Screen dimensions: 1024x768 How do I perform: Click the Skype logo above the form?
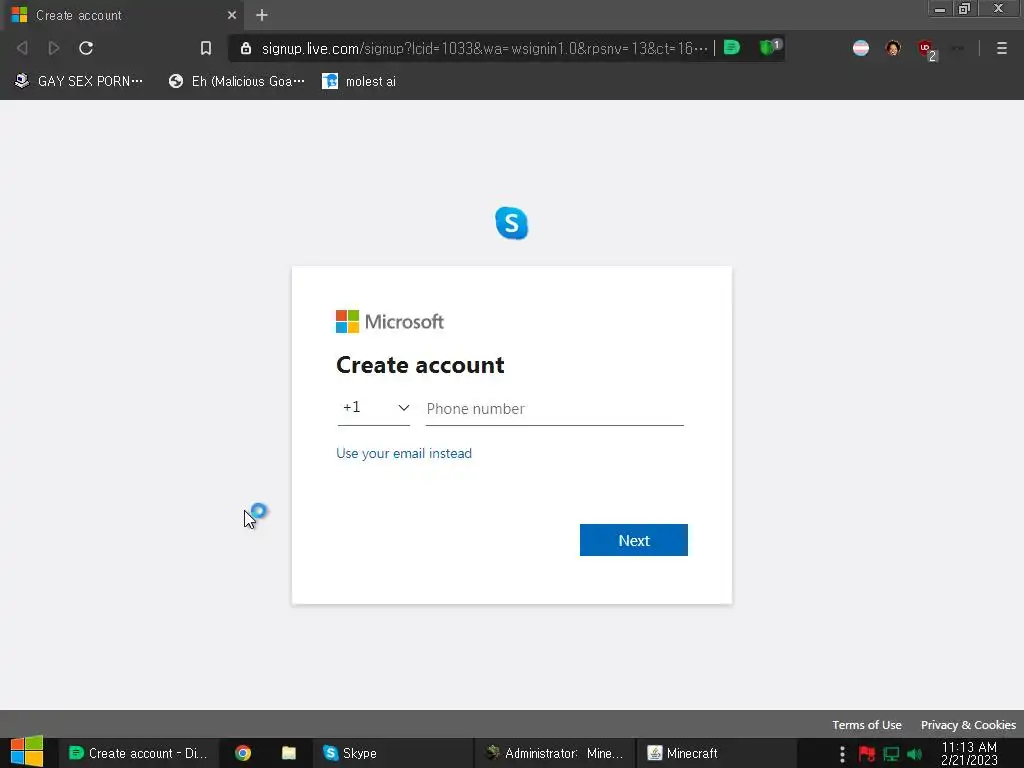(x=511, y=223)
